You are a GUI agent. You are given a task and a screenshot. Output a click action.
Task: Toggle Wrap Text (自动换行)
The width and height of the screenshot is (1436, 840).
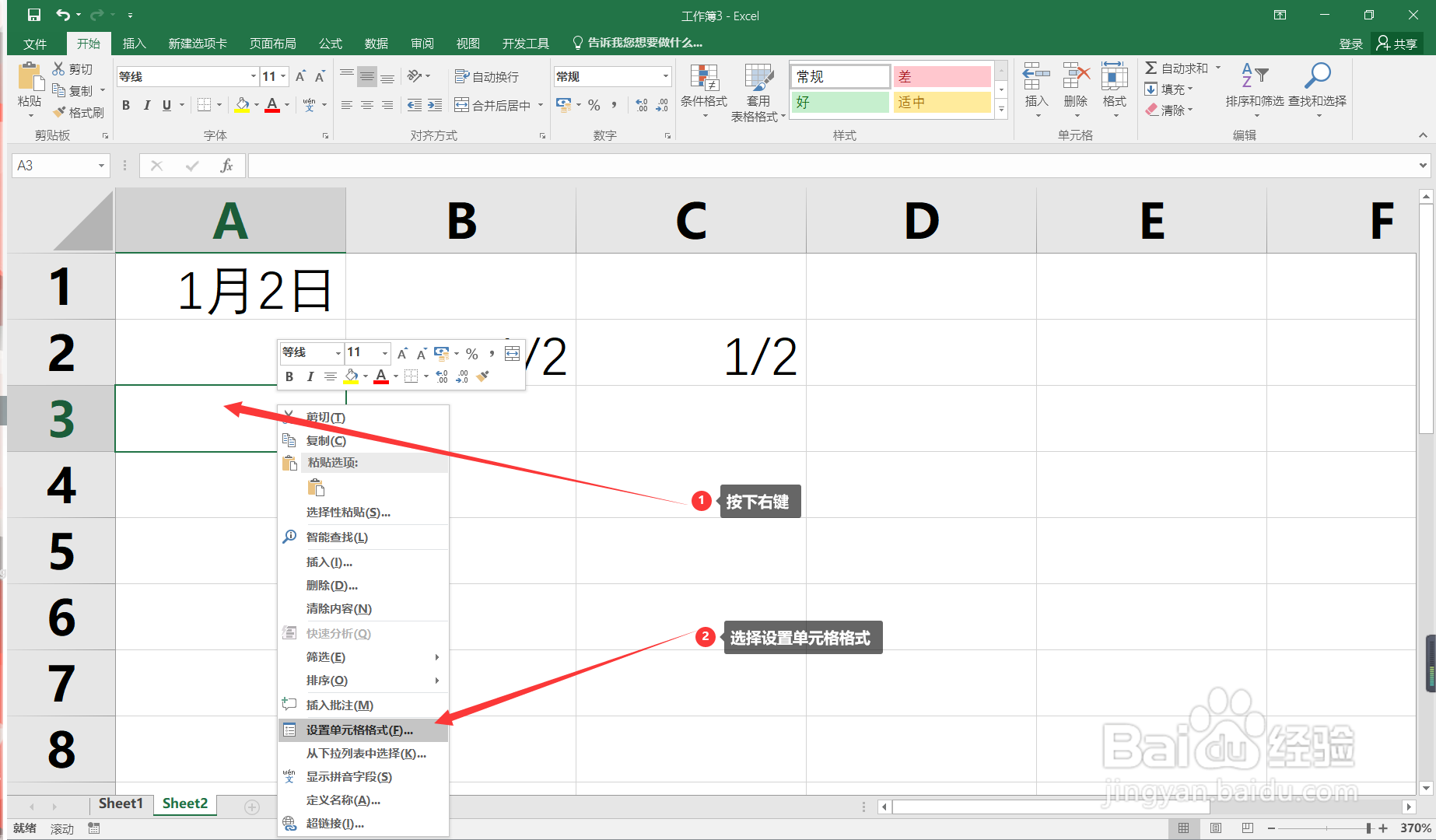point(487,76)
